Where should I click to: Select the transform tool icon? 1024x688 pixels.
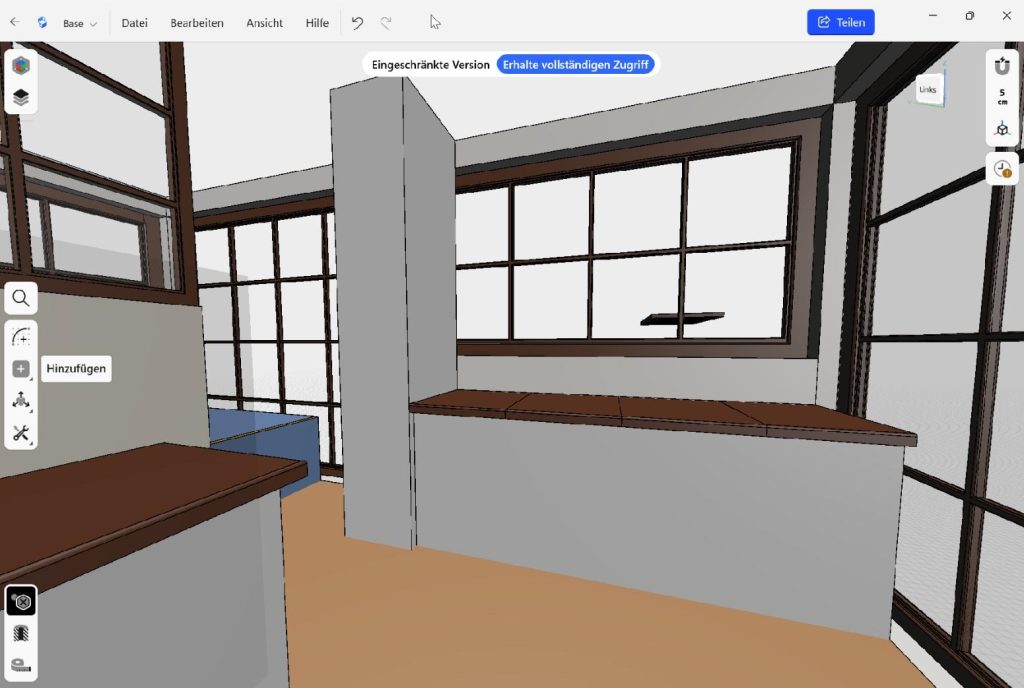[21, 401]
